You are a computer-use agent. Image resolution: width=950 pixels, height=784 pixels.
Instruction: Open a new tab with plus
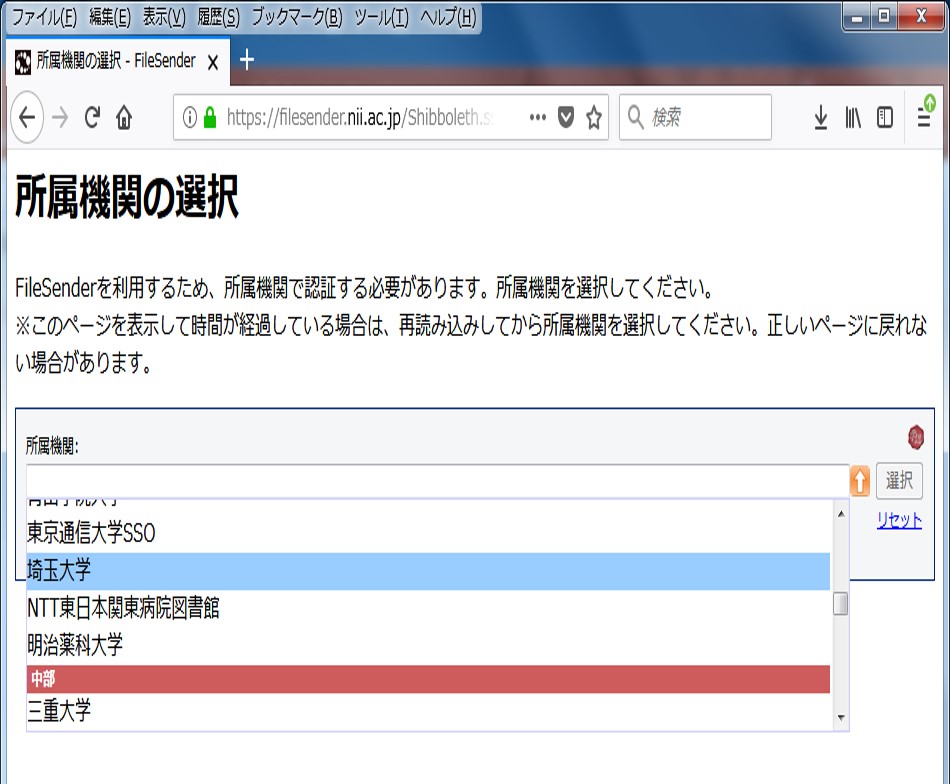[x=247, y=60]
